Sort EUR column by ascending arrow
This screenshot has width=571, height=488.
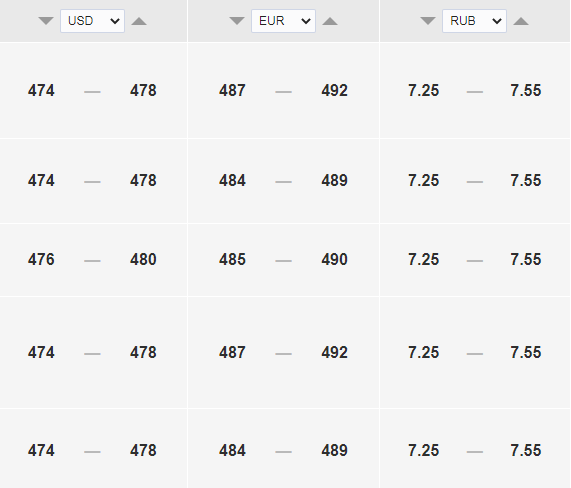[x=330, y=21]
